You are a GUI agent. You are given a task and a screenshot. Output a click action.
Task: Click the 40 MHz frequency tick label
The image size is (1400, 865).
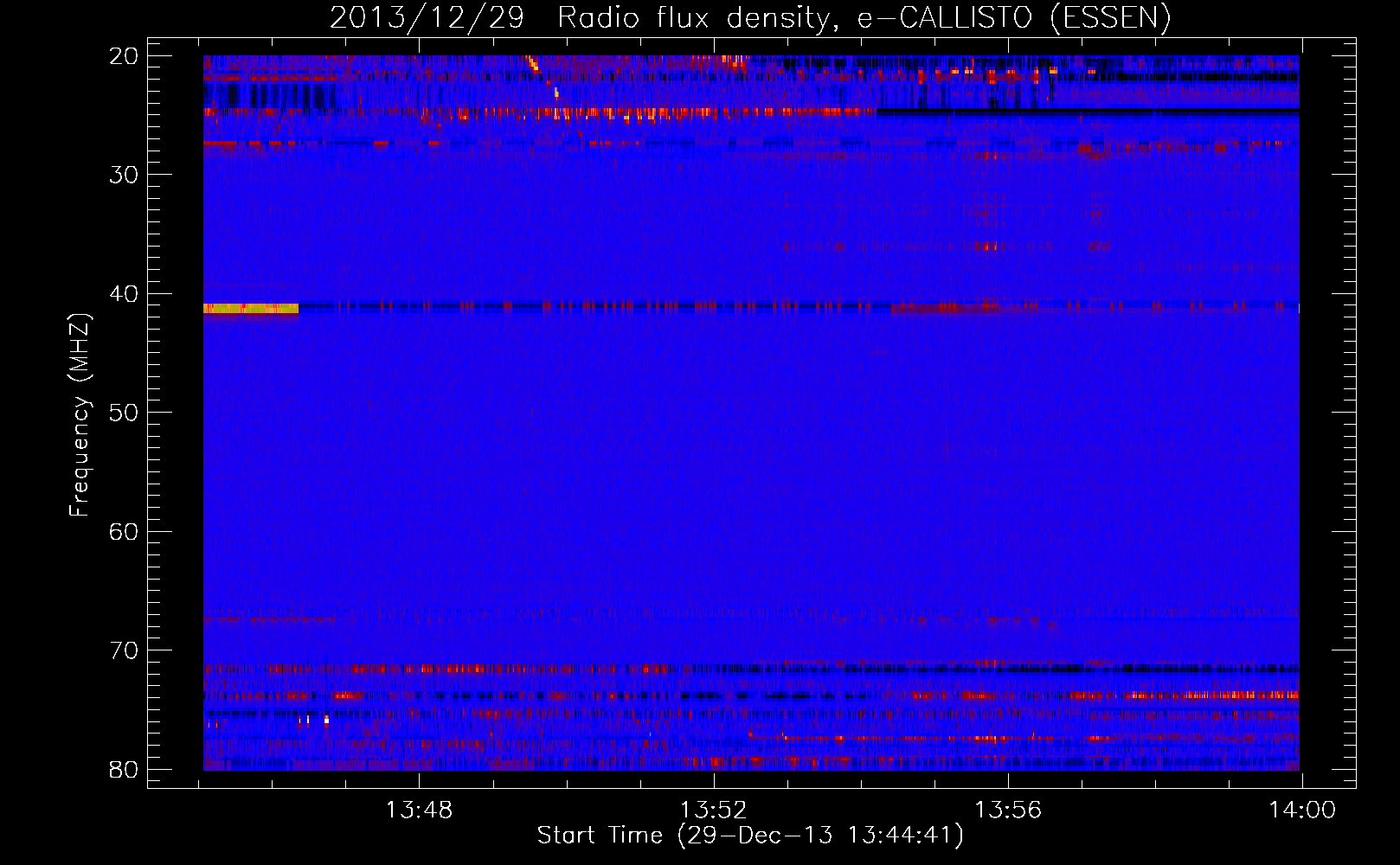pyautogui.click(x=124, y=294)
